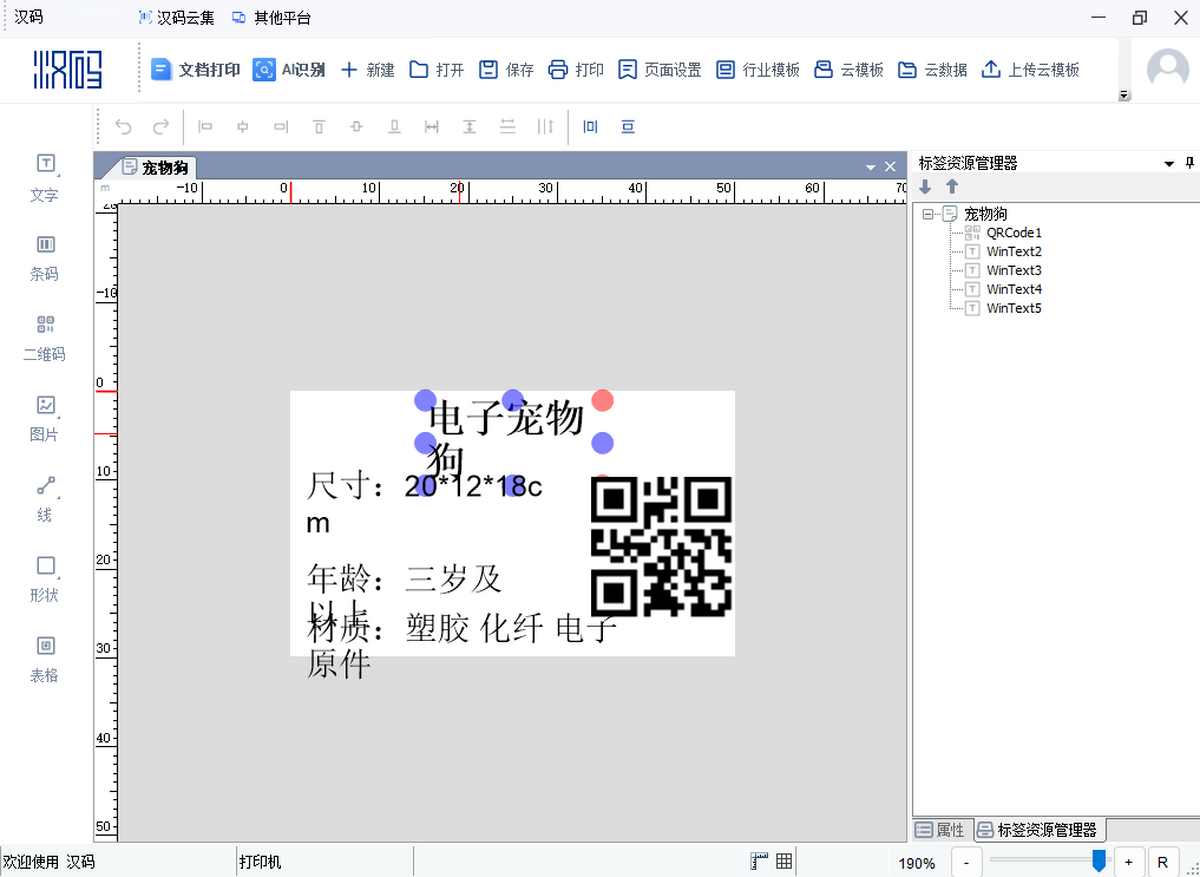Select the 表格 table tool
Image resolution: width=1200 pixels, height=877 pixels.
coord(45,658)
